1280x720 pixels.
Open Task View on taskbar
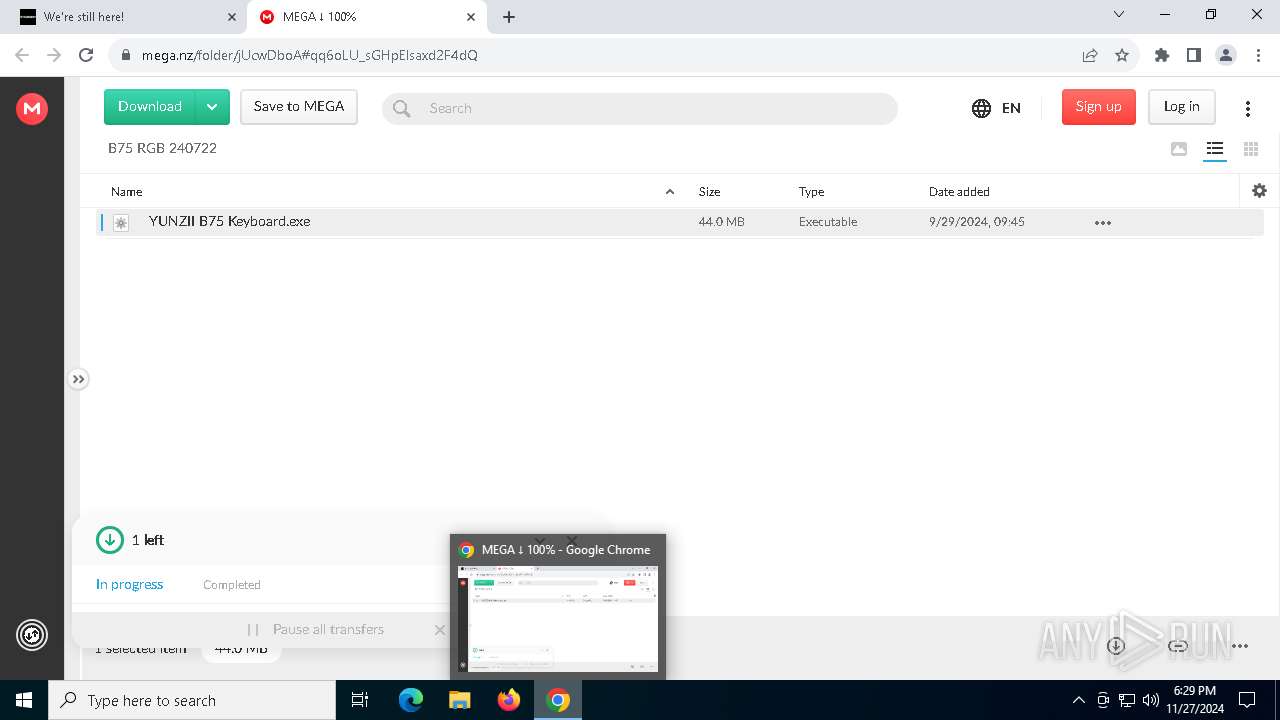coord(360,700)
